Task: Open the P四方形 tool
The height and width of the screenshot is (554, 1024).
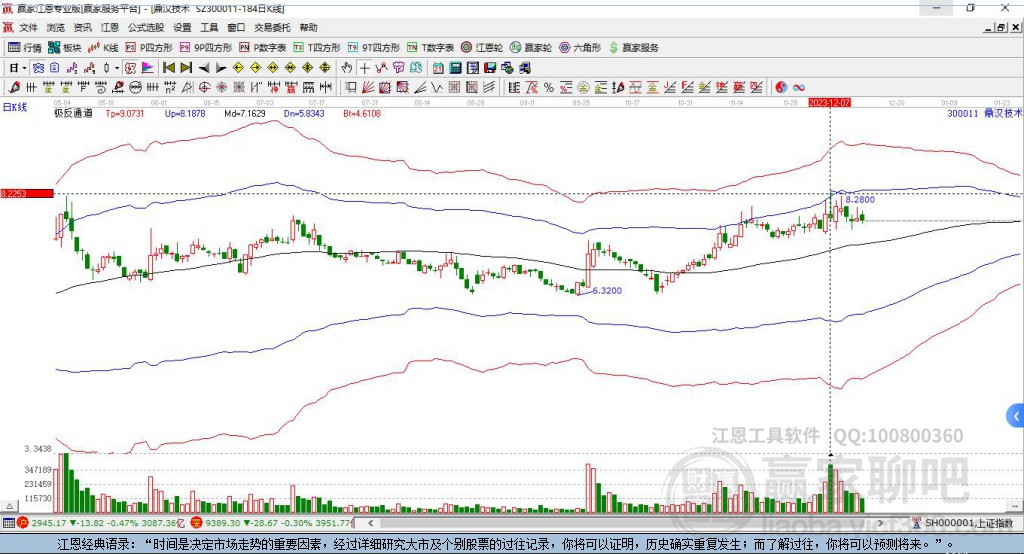Action: coord(149,48)
